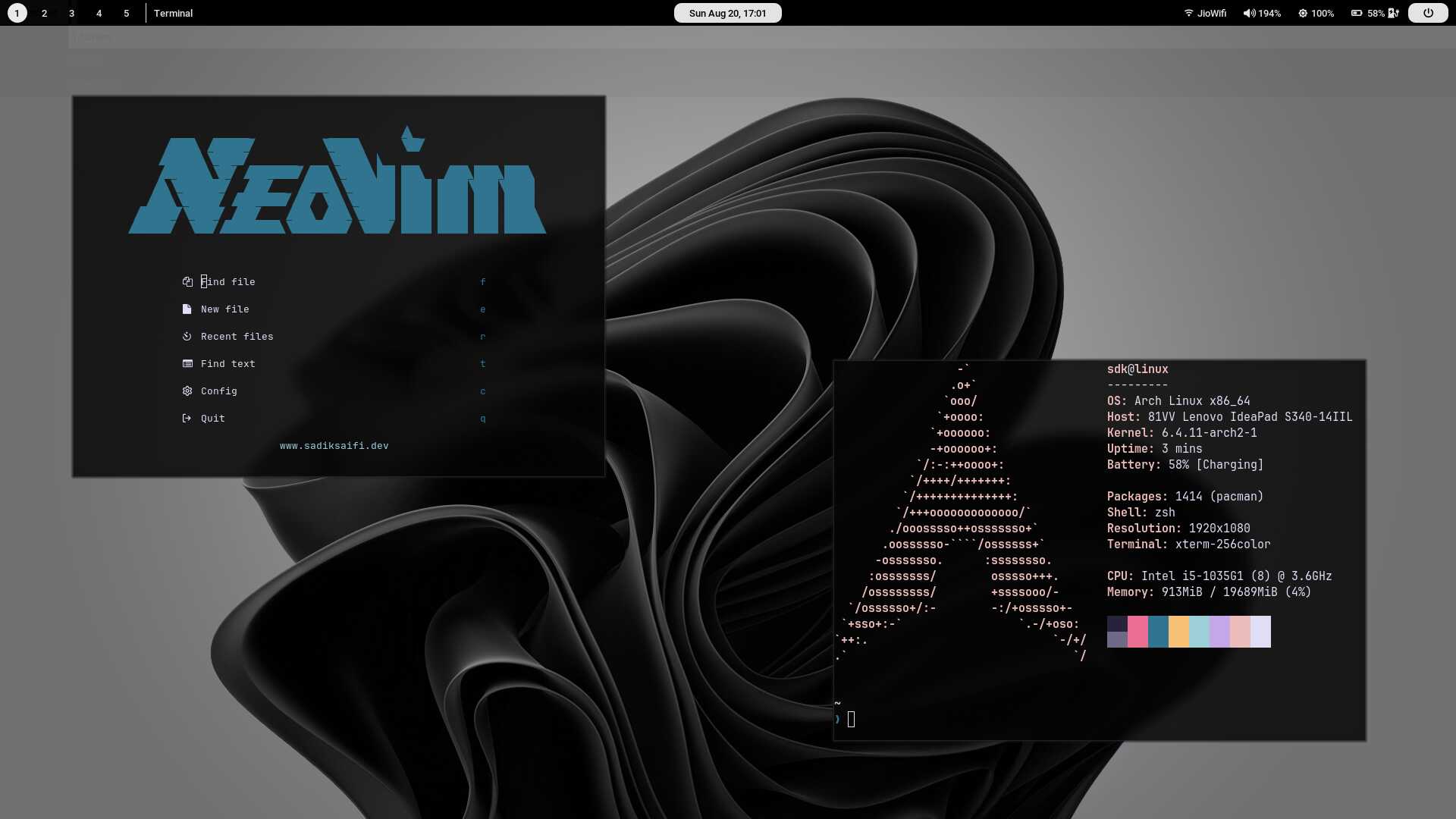This screenshot has height=819, width=1456.
Task: Click the Quit exit icon
Action: point(187,419)
